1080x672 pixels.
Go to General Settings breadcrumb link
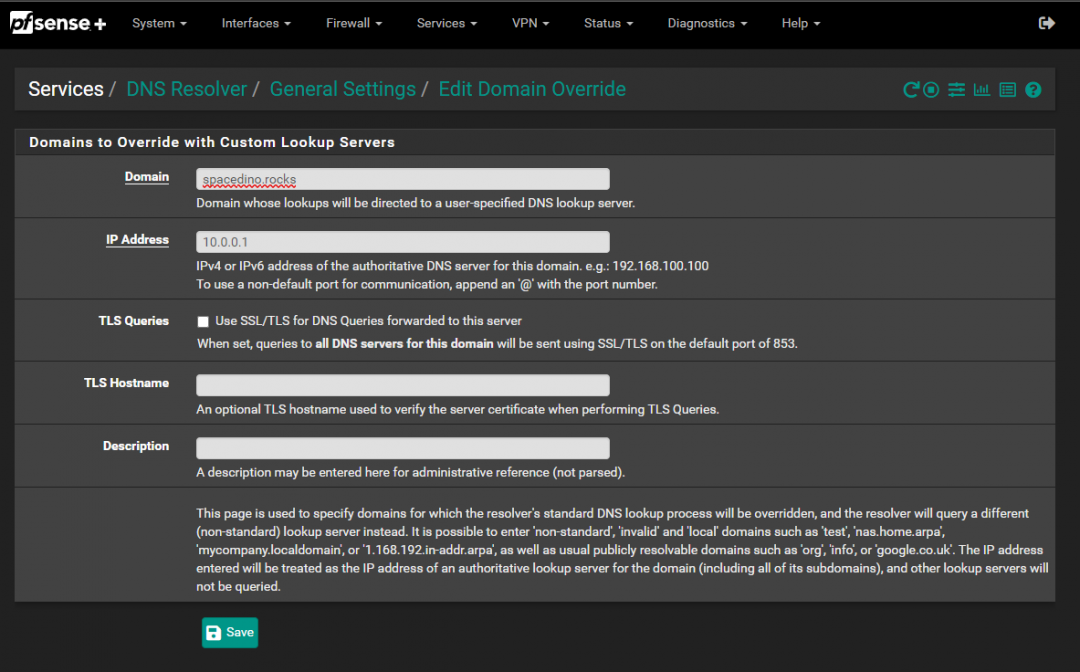342,89
